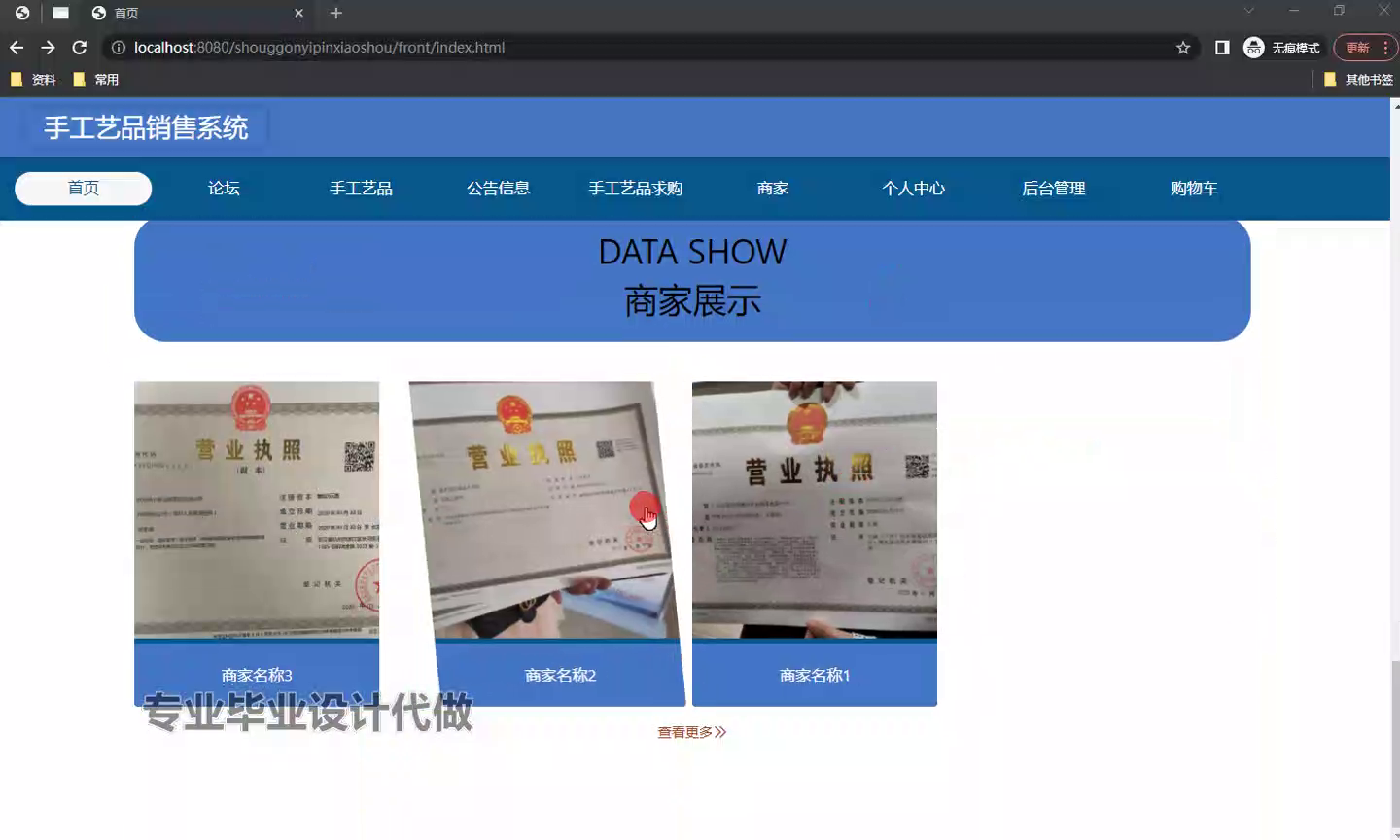The width and height of the screenshot is (1400, 840).
Task: Click the 查看更多 link
Action: click(692, 732)
